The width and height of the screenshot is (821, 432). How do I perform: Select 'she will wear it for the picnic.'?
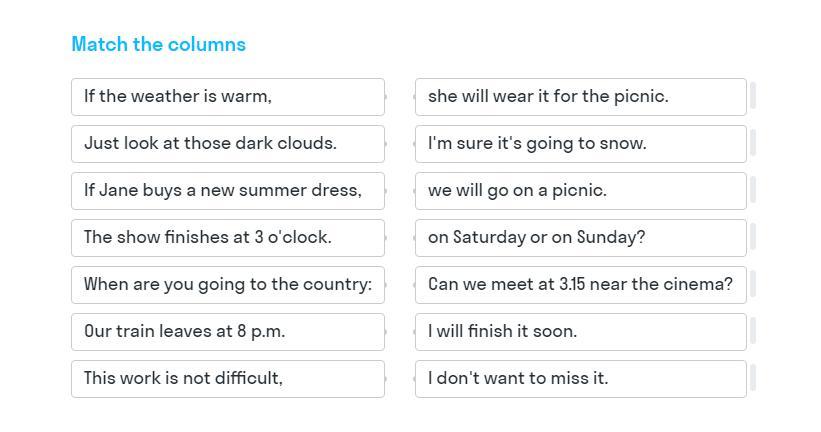(580, 97)
